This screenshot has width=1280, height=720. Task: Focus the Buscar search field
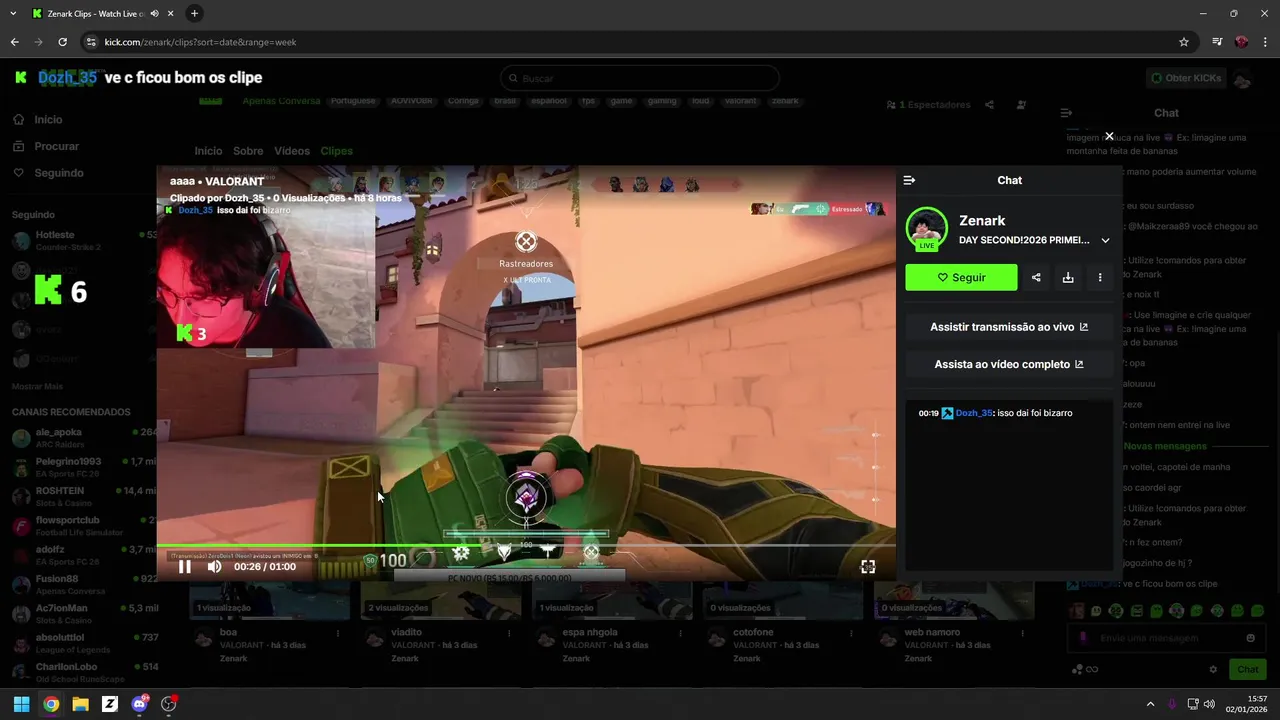tap(640, 78)
